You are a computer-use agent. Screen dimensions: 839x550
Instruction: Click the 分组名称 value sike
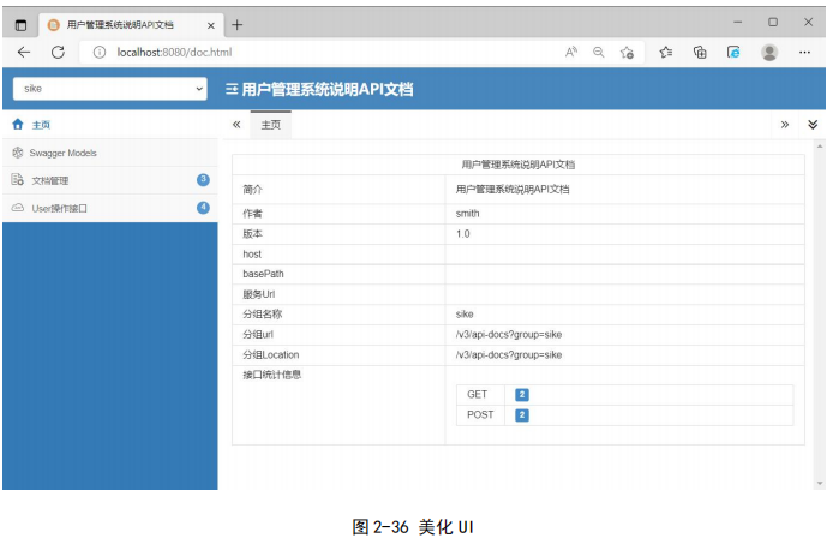(464, 314)
